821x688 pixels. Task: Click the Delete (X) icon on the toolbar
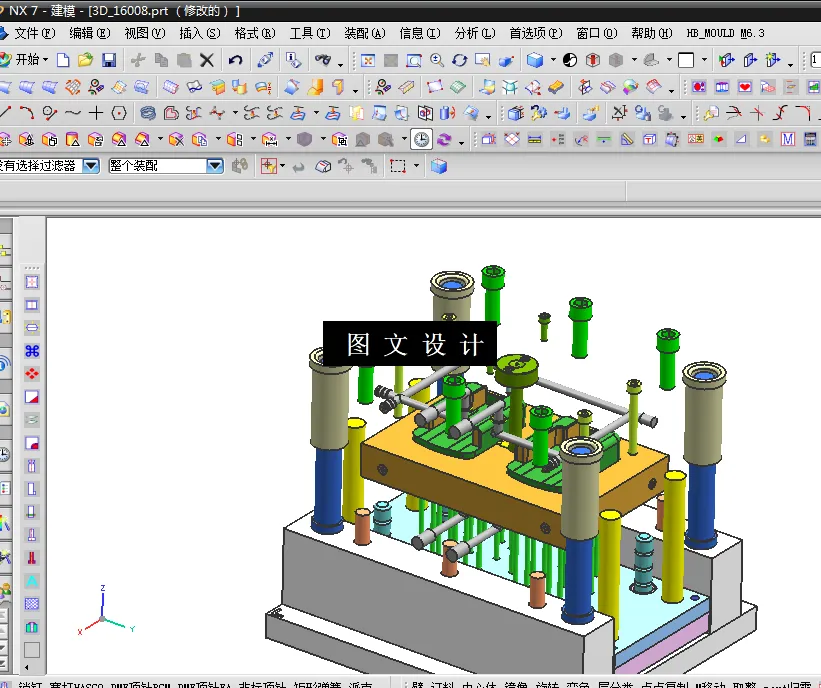205,62
